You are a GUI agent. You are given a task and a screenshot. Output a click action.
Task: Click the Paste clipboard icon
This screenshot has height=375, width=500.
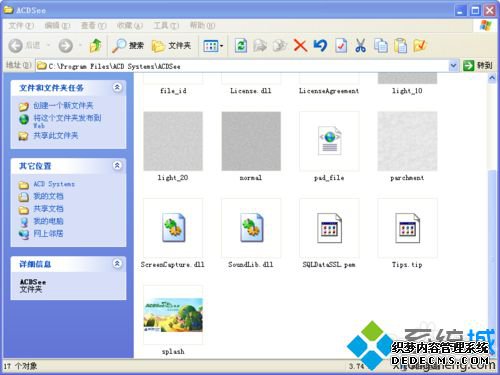pyautogui.click(x=400, y=46)
